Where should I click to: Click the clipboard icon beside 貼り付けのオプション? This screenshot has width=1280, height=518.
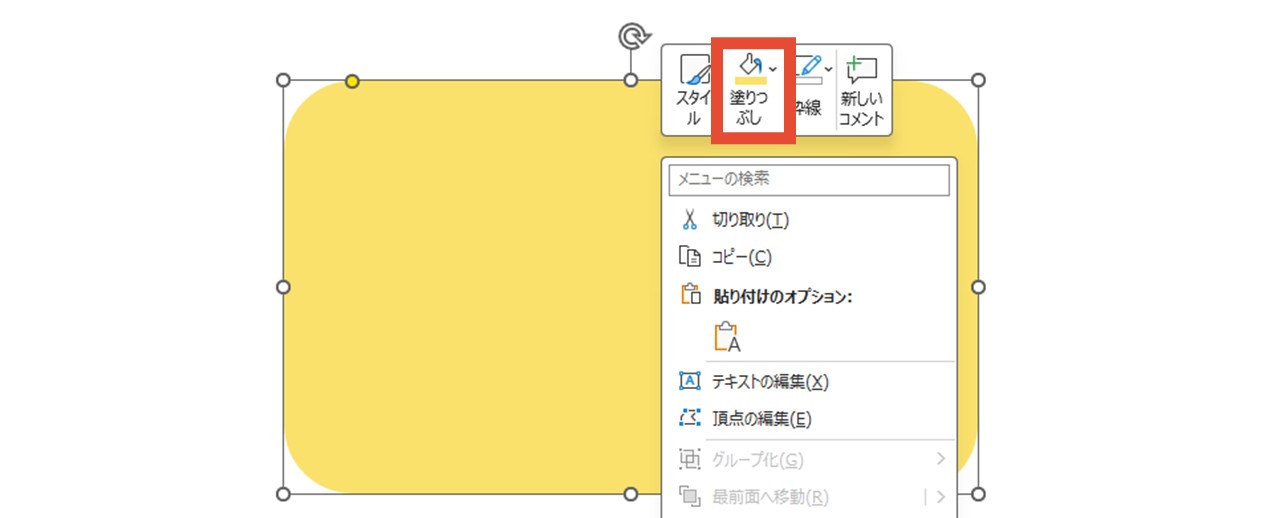tap(690, 294)
